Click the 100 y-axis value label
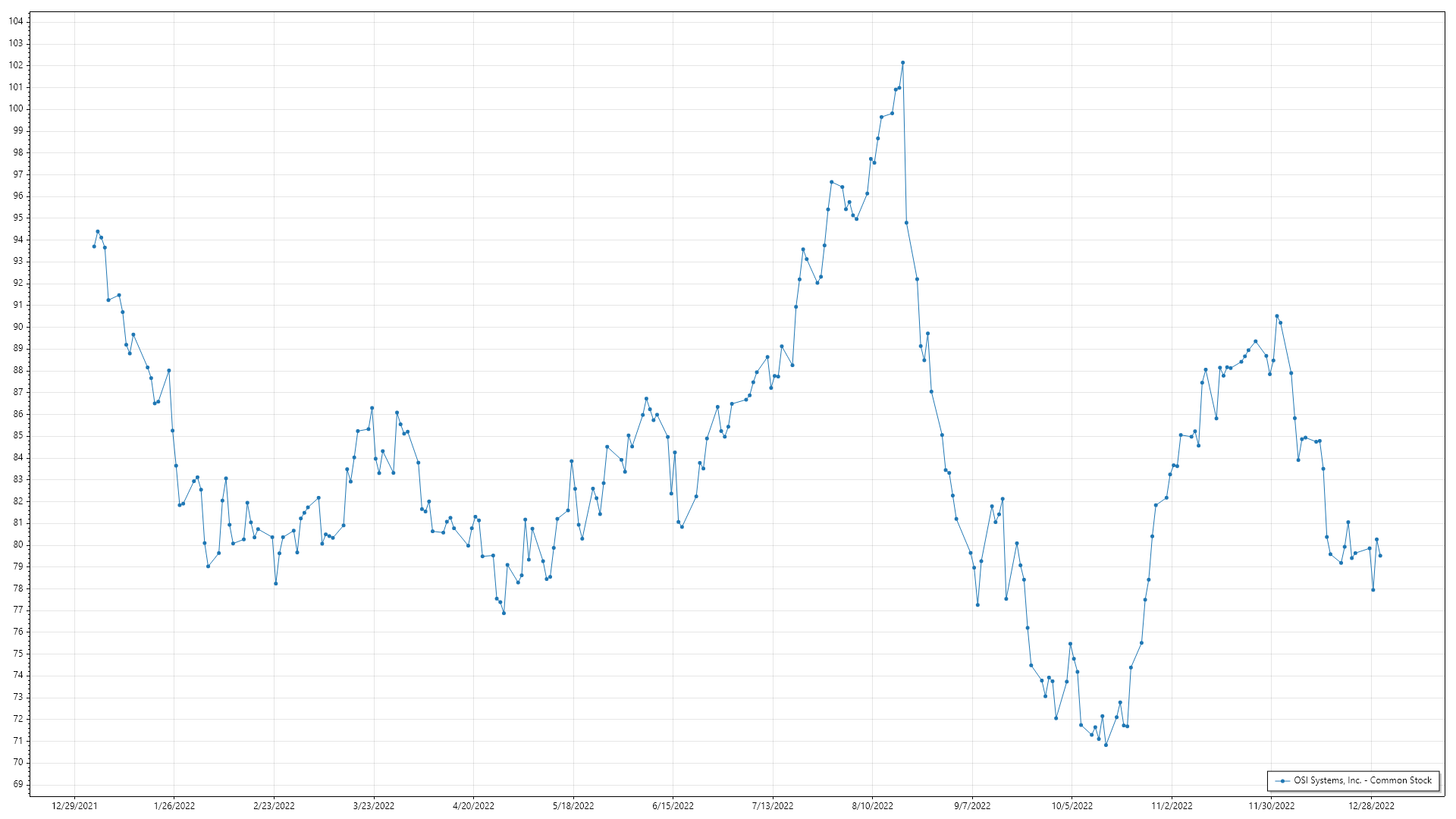The height and width of the screenshot is (819, 1456). coord(16,108)
